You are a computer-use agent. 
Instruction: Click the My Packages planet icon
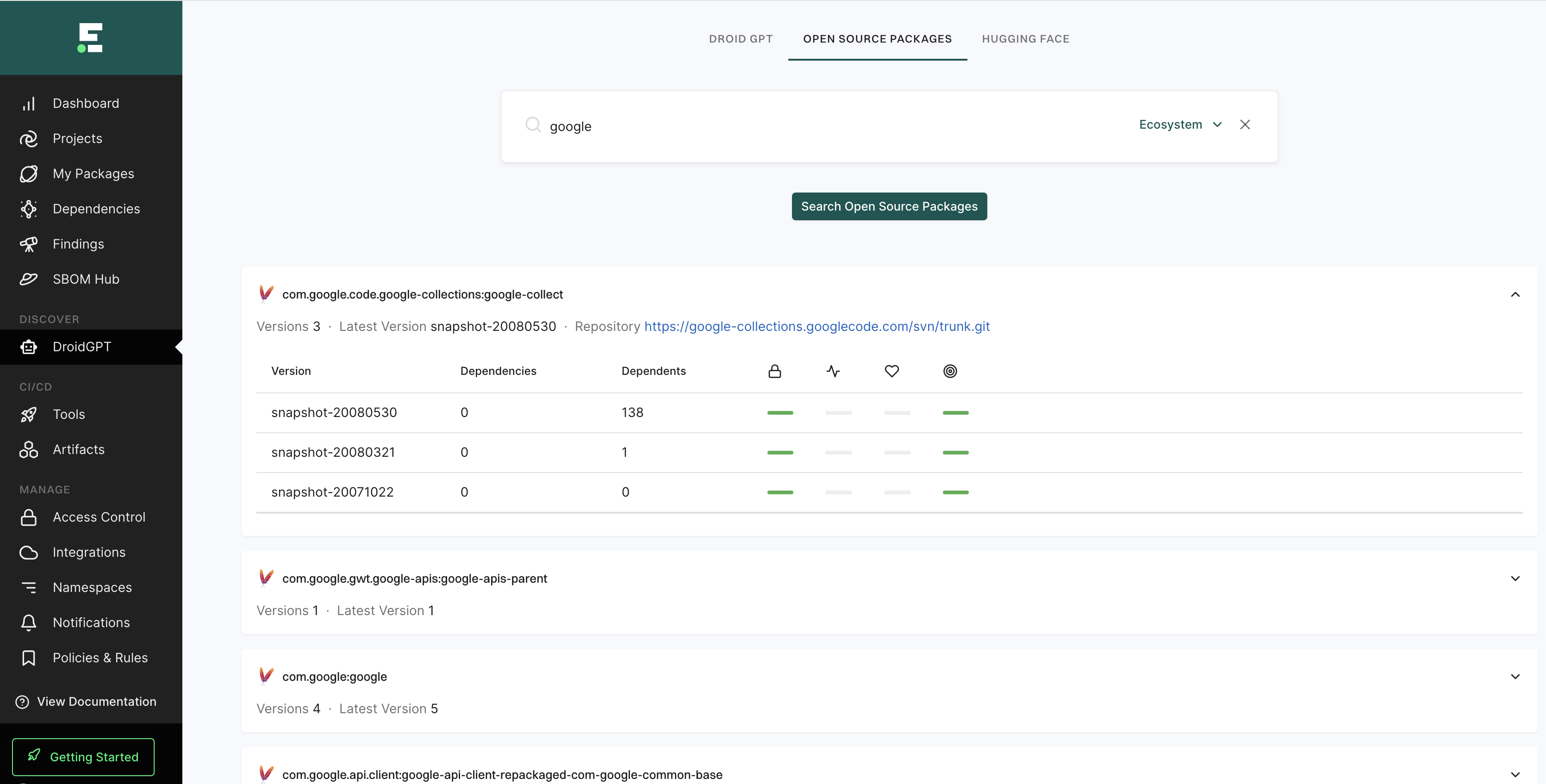29,174
